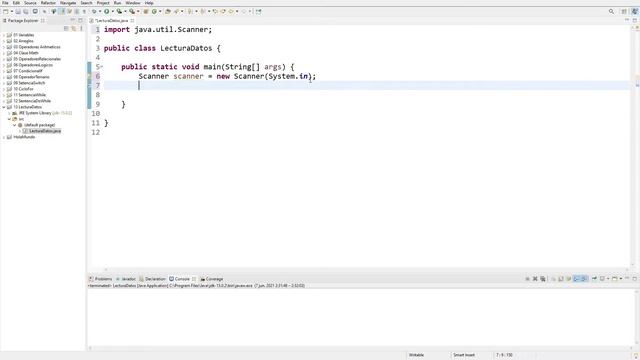640x360 pixels.
Task: Select LecturaDatos.java in the tree
Action: tap(45, 131)
